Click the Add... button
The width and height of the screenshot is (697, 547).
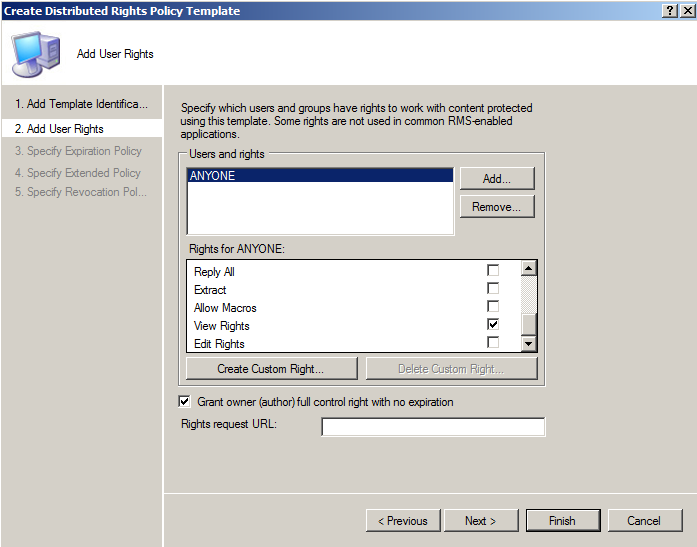pyautogui.click(x=496, y=179)
